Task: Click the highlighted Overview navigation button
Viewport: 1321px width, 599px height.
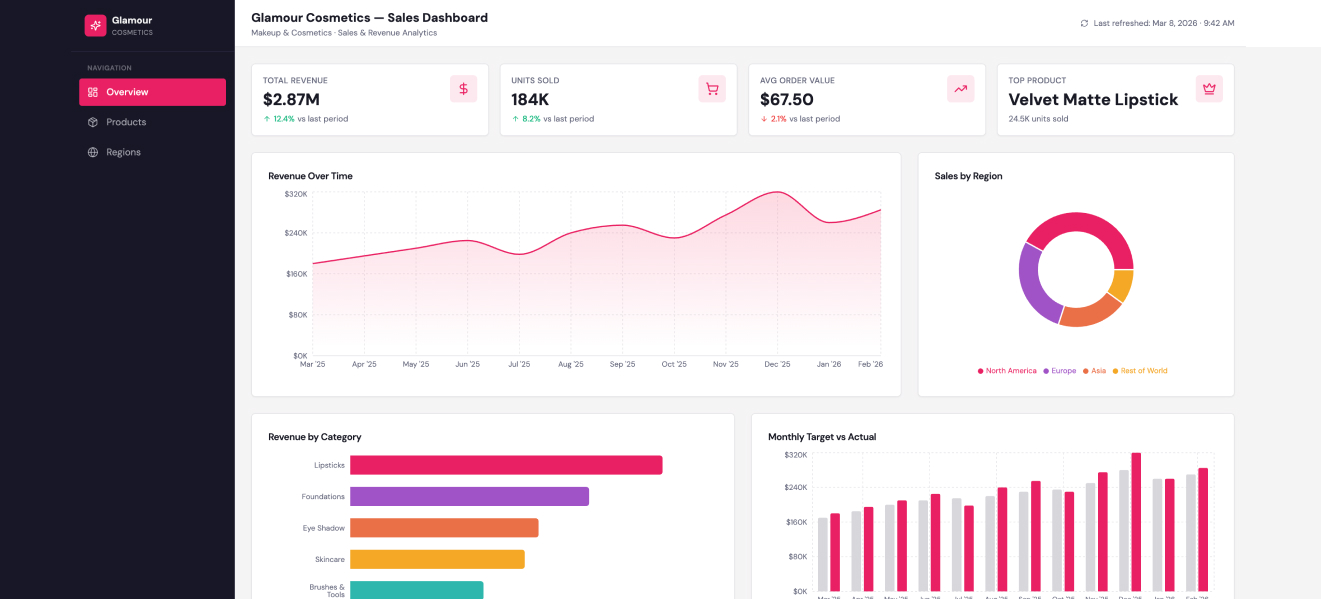Action: (152, 91)
